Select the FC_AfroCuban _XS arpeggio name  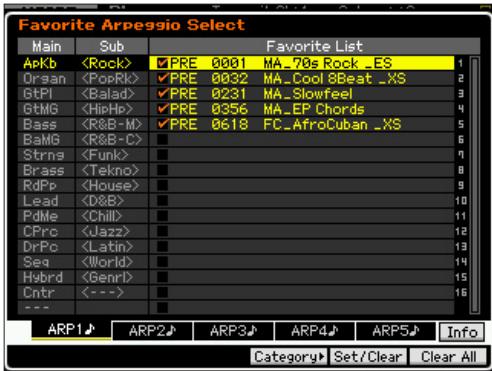point(332,124)
